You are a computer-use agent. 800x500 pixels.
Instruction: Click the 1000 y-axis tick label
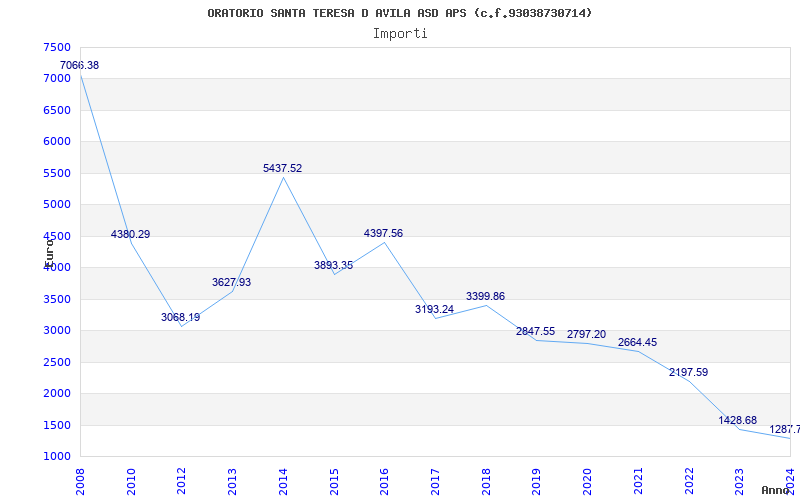(57, 456)
